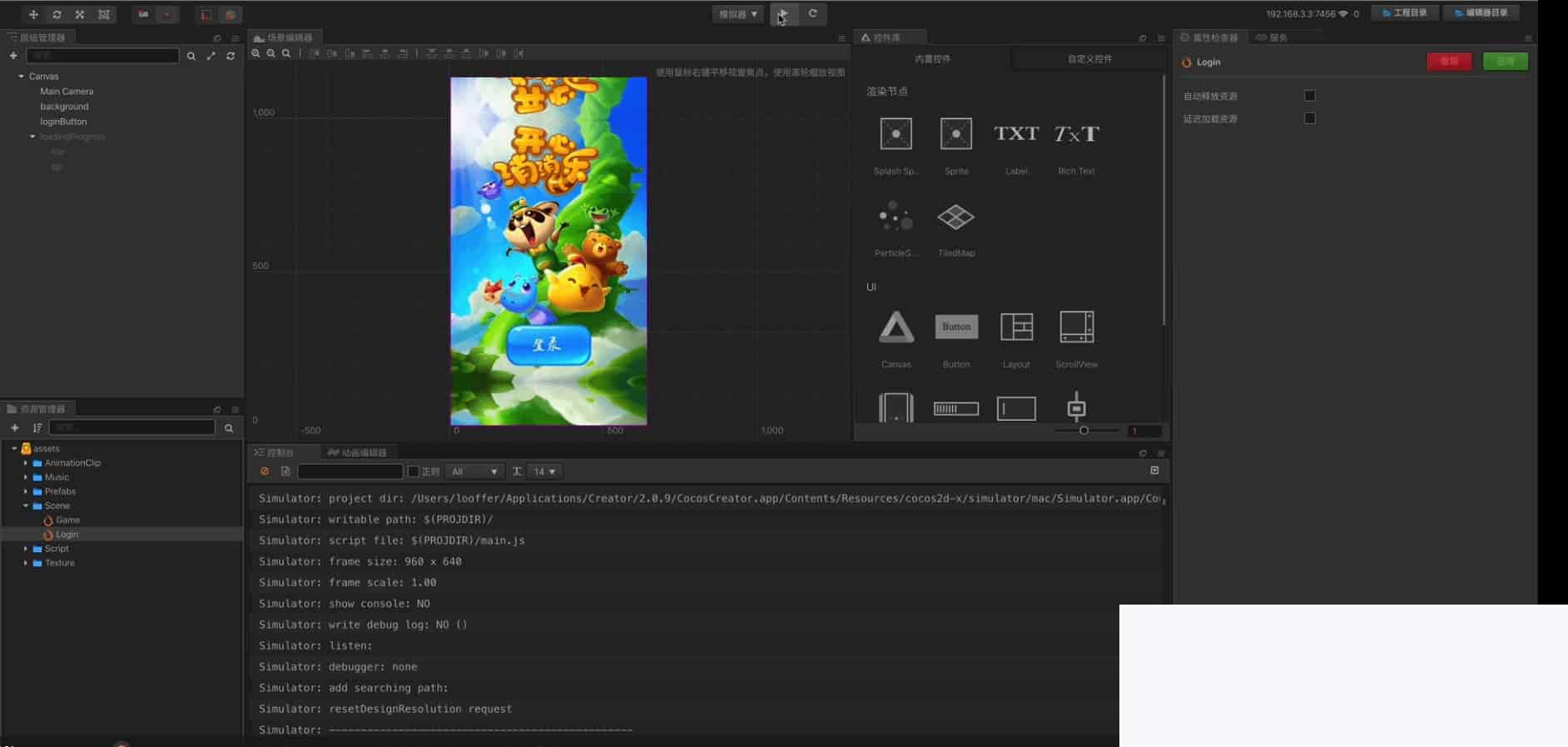Click the refresh preview icon
The height and width of the screenshot is (747, 1568).
(813, 14)
